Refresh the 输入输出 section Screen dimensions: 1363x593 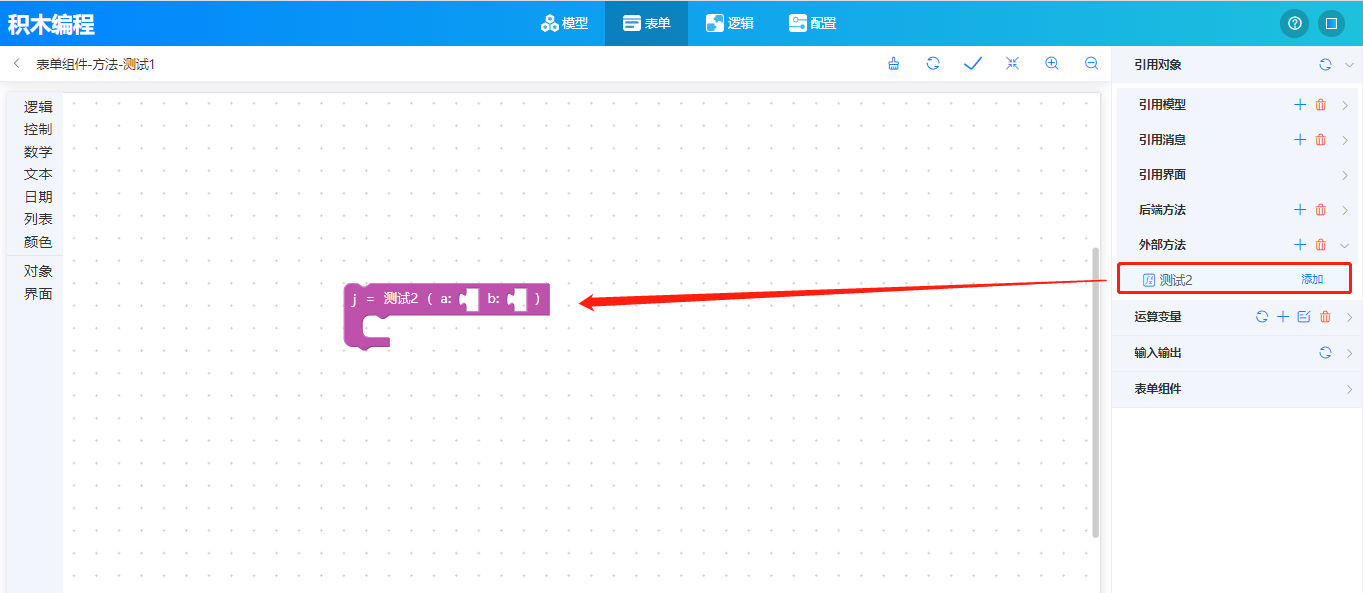1325,353
